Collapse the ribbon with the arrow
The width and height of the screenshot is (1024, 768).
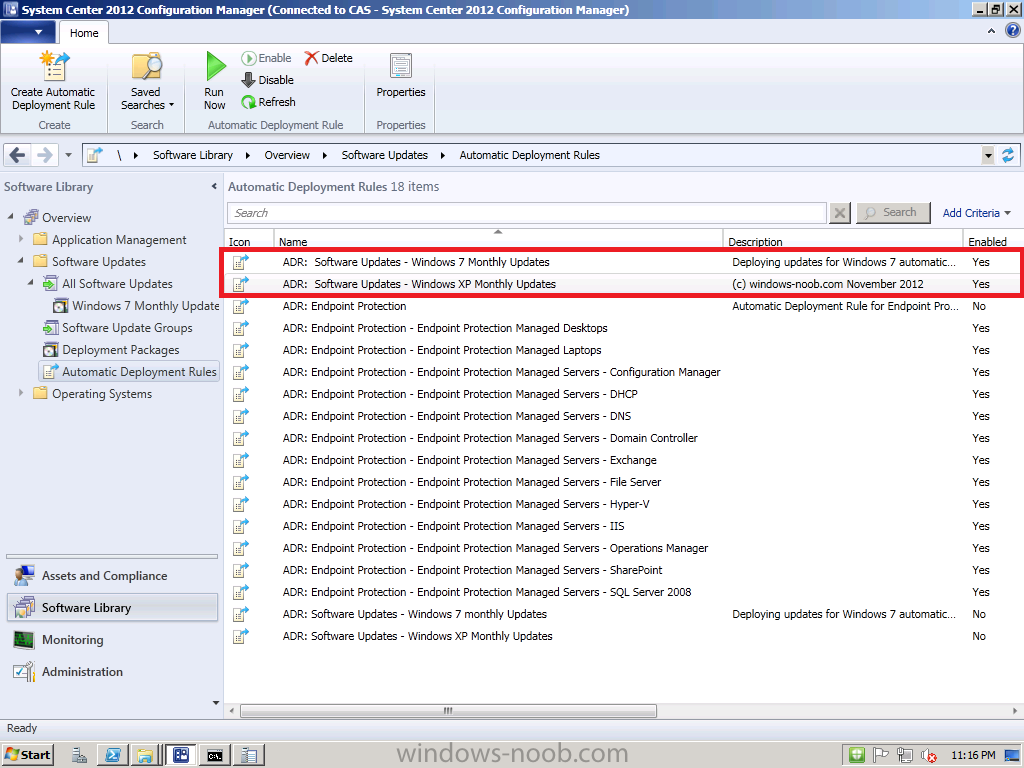991,31
